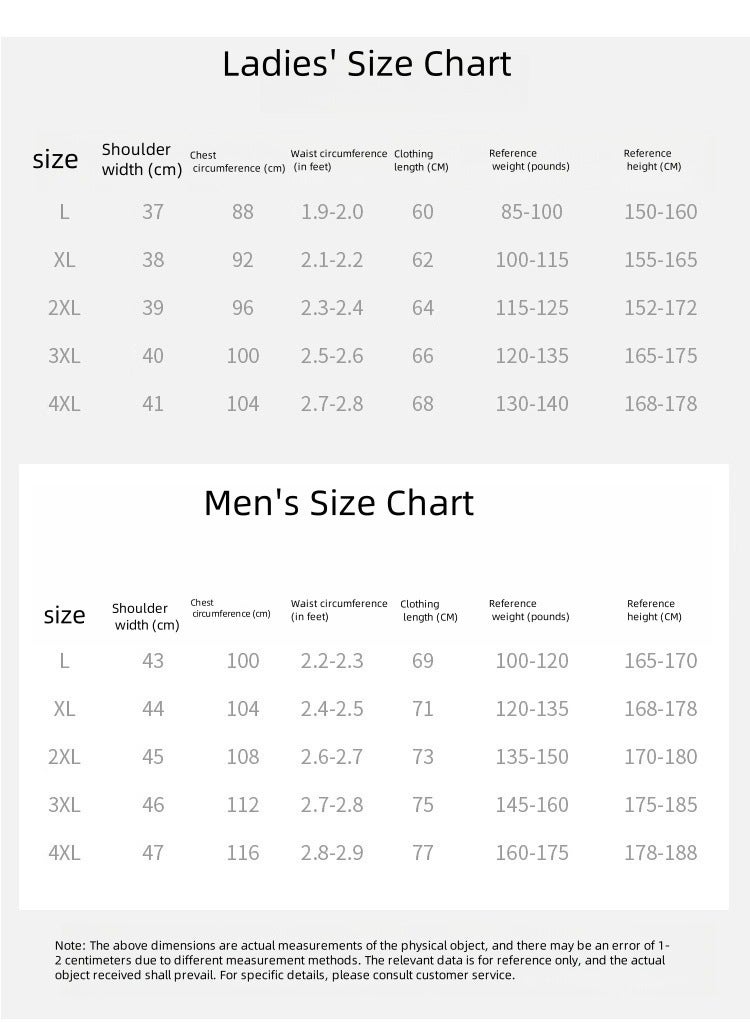This screenshot has height=1022, width=750.
Task: Click the Note text about measurement errors
Action: 362,960
